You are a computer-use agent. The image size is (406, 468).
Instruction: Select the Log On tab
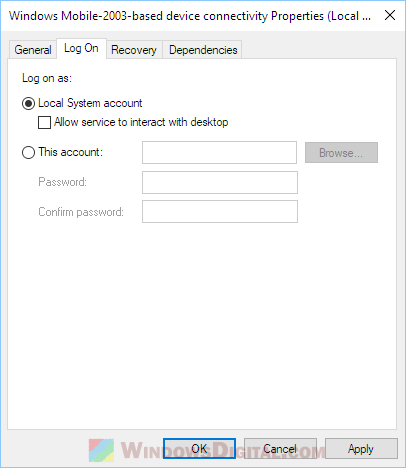(x=81, y=48)
